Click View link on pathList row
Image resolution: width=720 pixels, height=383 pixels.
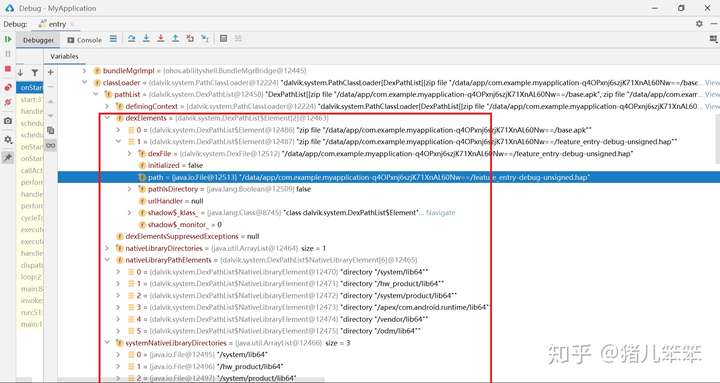click(712, 94)
